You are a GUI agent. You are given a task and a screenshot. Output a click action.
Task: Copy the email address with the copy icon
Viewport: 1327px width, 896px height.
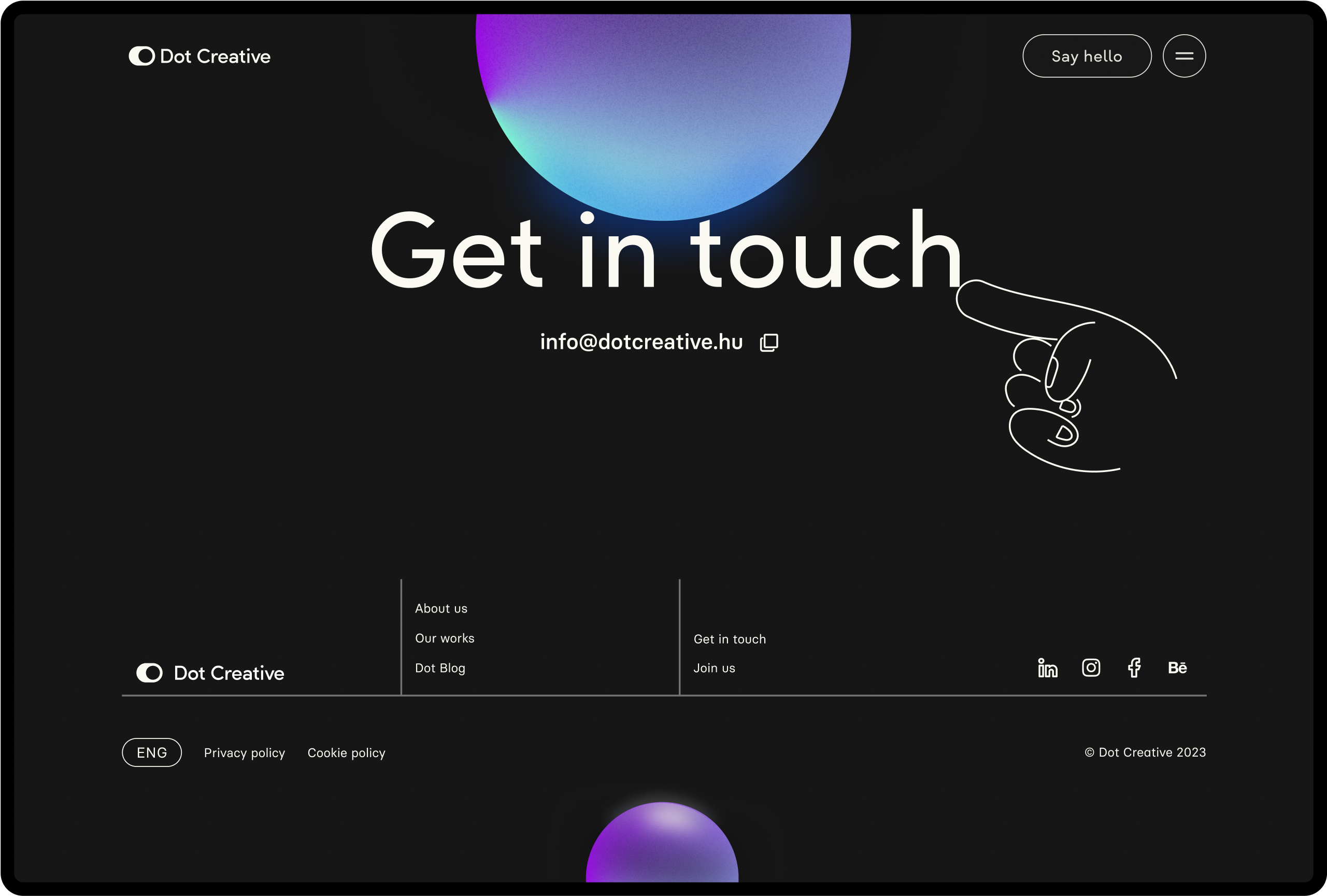click(768, 342)
